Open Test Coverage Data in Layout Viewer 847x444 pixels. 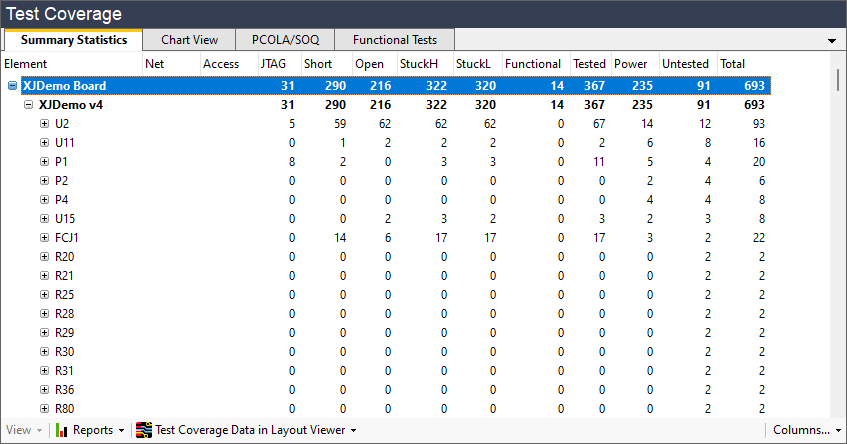[x=251, y=430]
